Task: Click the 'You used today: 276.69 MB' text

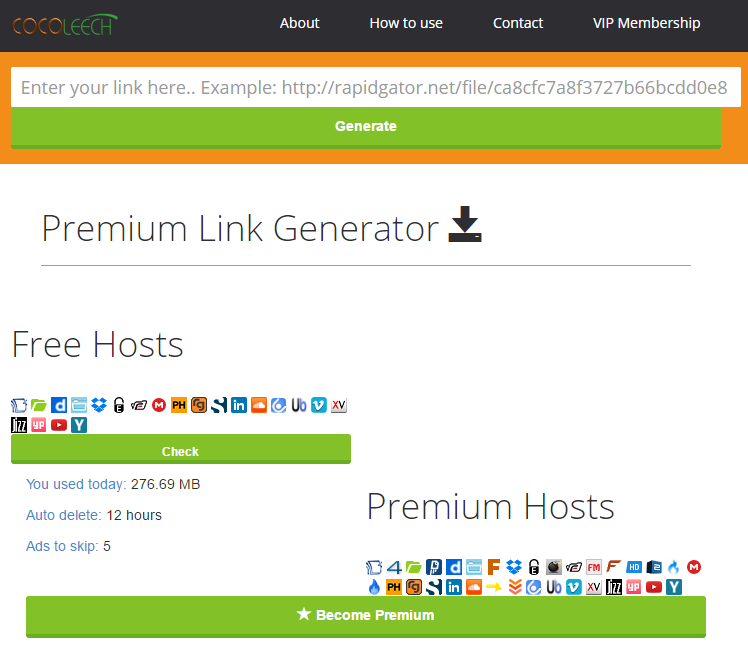Action: (113, 484)
